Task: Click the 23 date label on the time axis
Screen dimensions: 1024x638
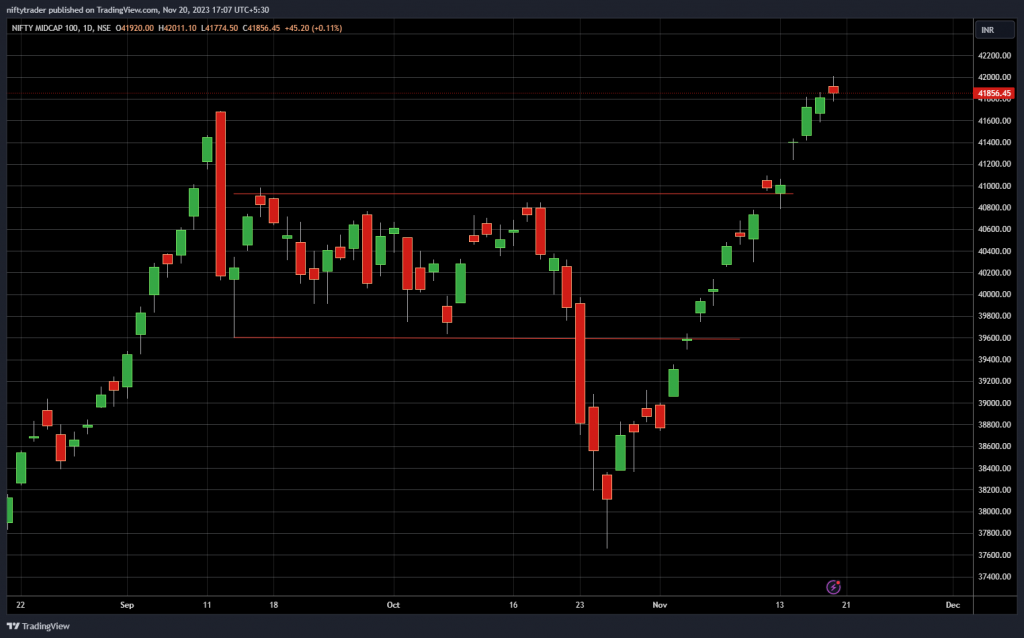Action: click(x=580, y=605)
